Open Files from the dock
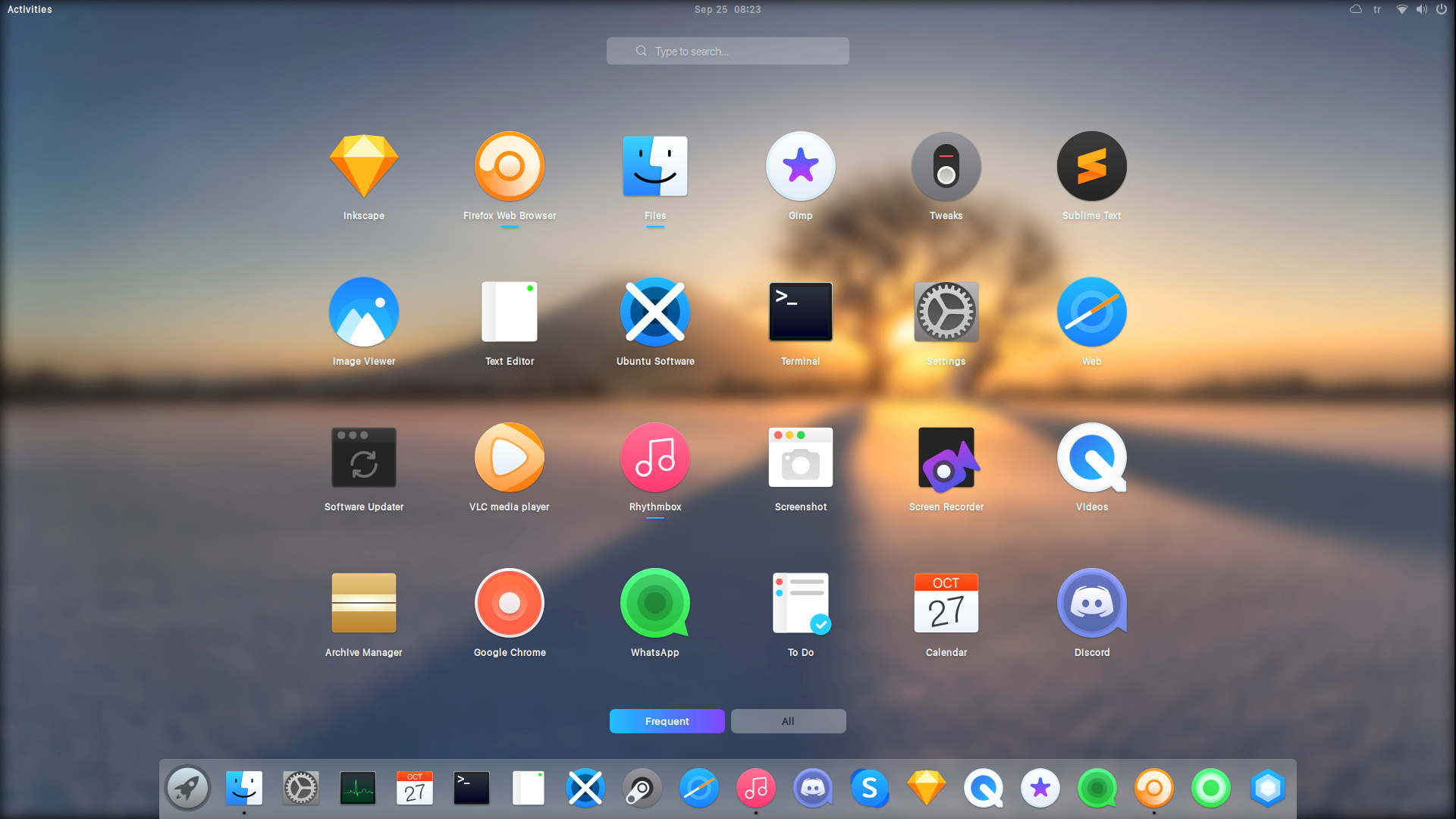 244,789
